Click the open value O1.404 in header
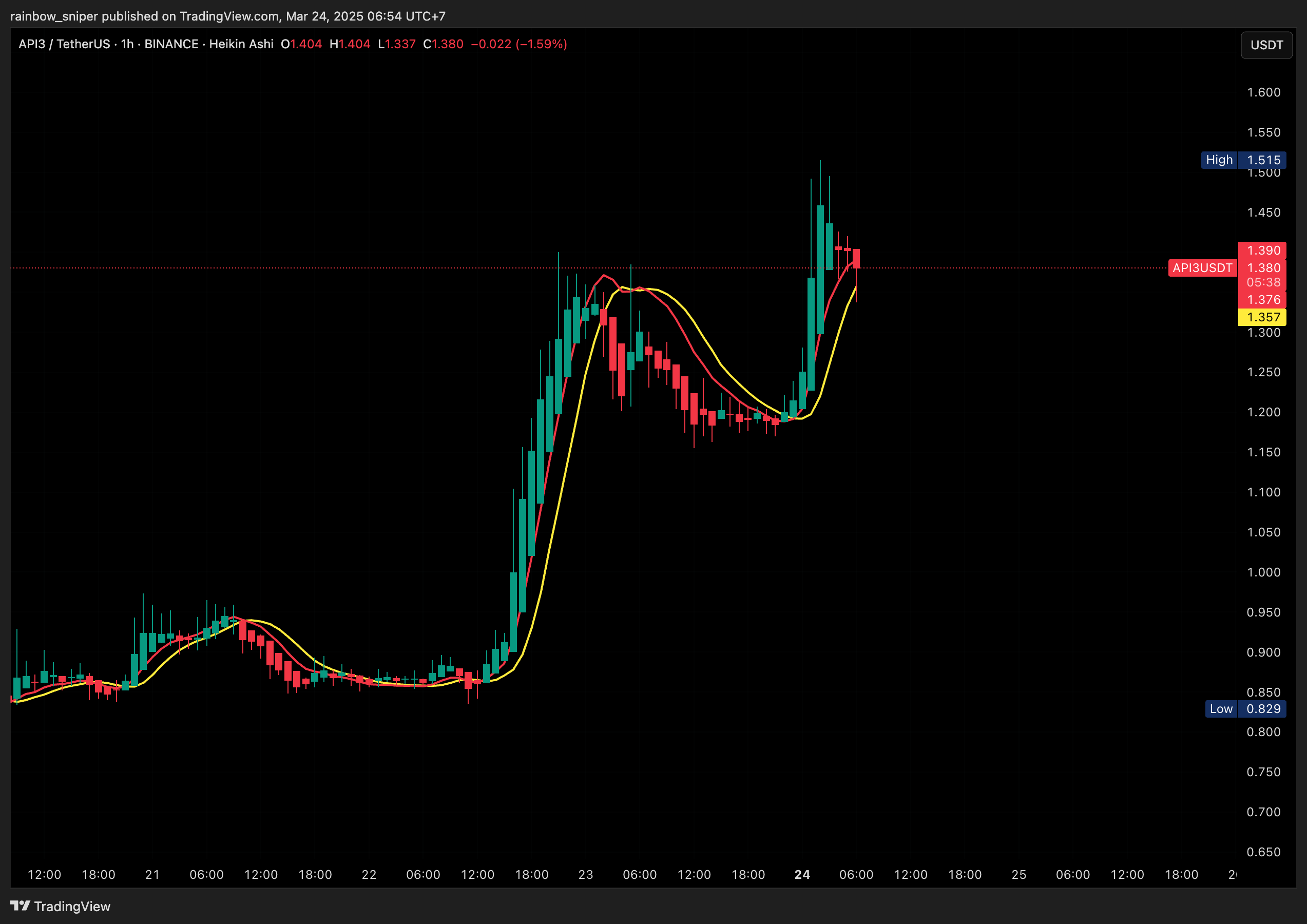Screen dimensions: 1307x924 click(301, 45)
